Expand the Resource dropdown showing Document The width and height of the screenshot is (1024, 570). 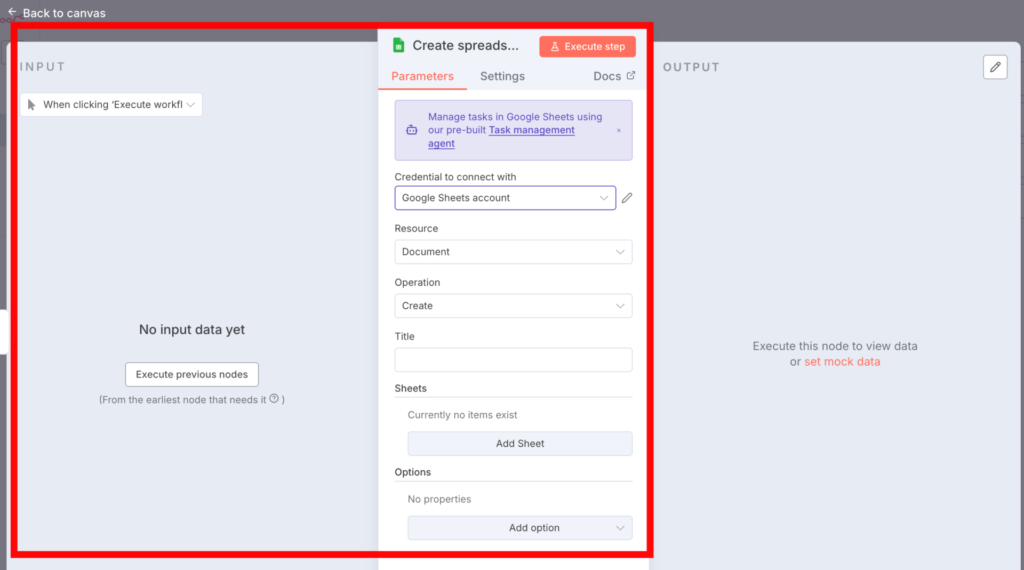coord(513,252)
